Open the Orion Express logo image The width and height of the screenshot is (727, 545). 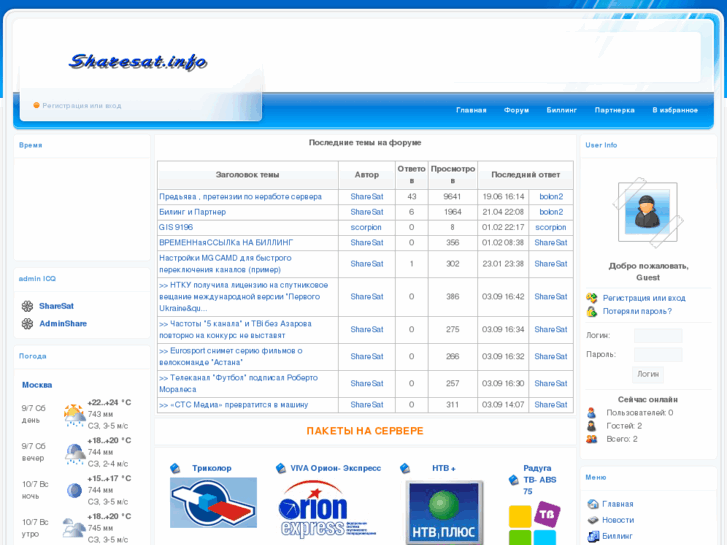click(327, 509)
